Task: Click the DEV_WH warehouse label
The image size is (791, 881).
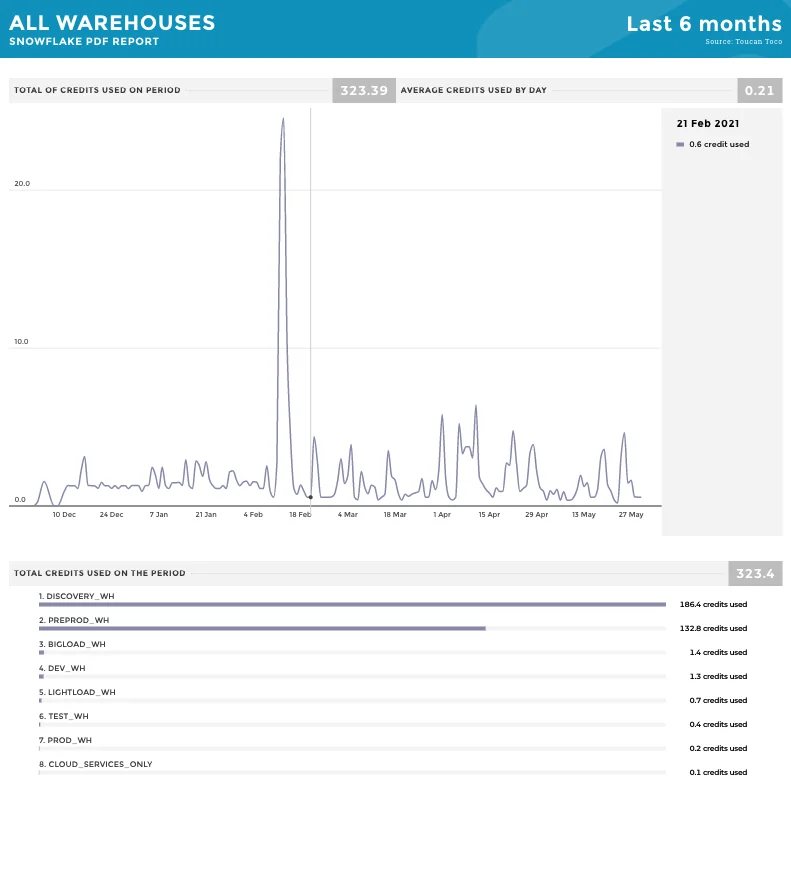Action: point(62,669)
